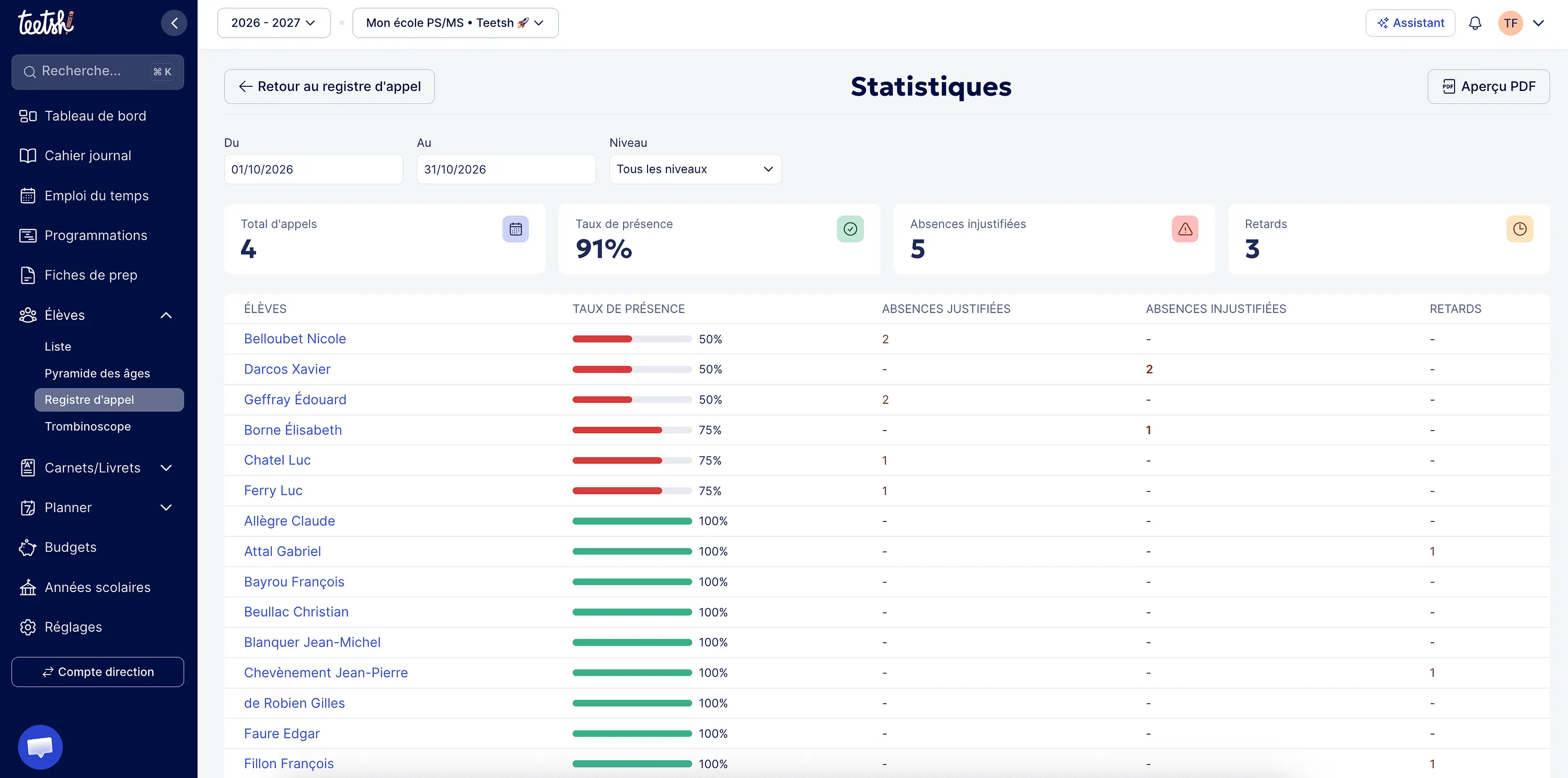Go to Emploi du temps

point(96,196)
